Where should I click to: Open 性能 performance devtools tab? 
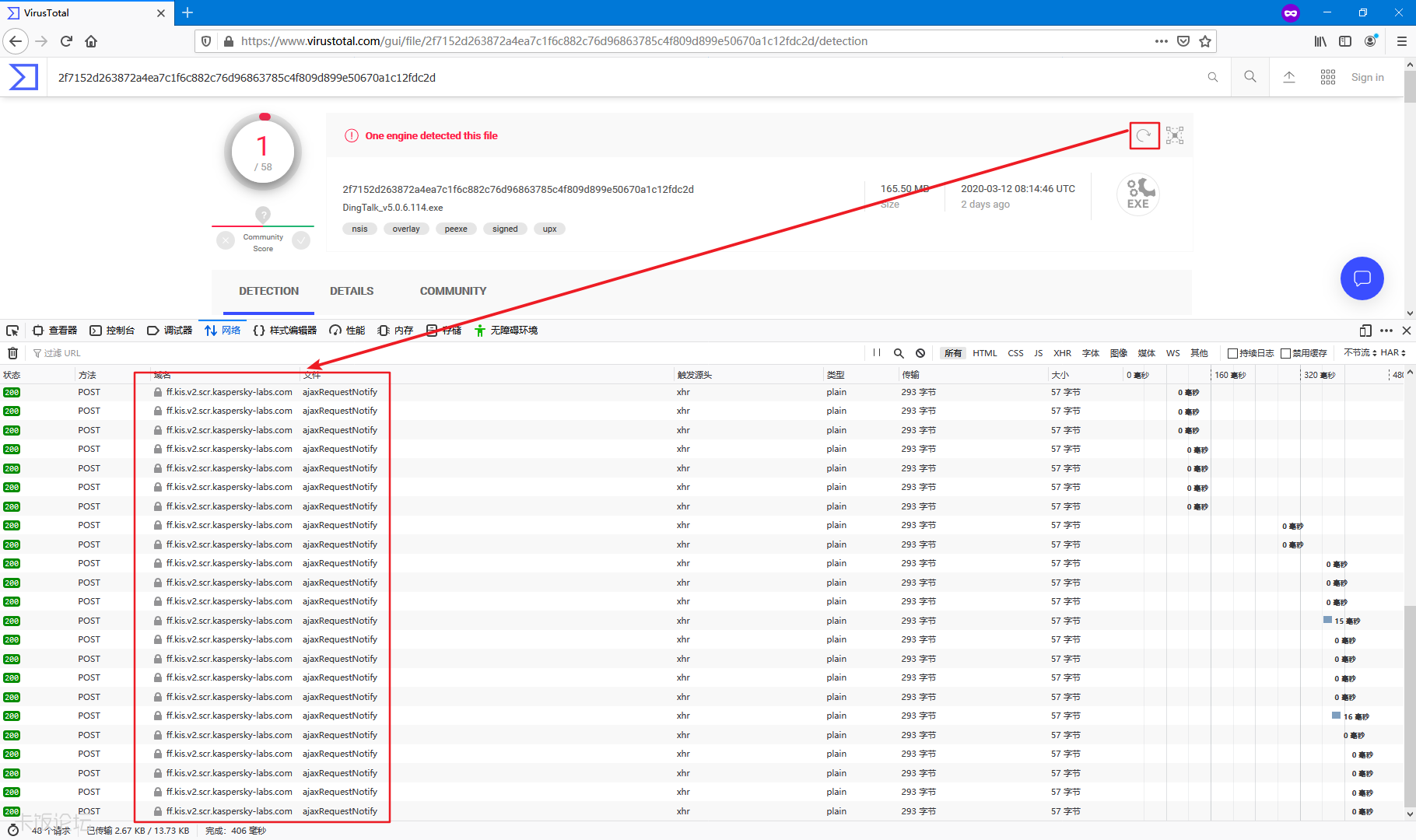(347, 331)
